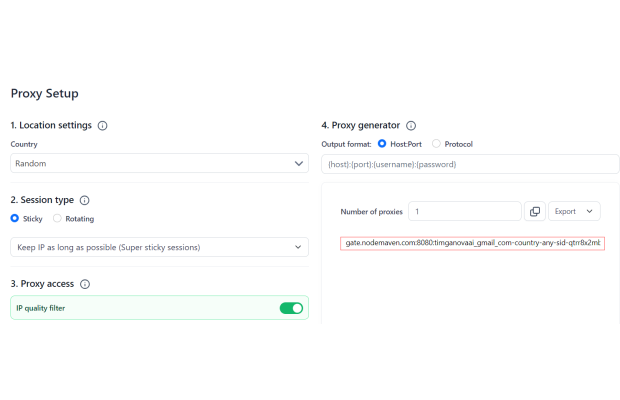Click the Number of proxies label
This screenshot has height=400, width=620.
373,212
